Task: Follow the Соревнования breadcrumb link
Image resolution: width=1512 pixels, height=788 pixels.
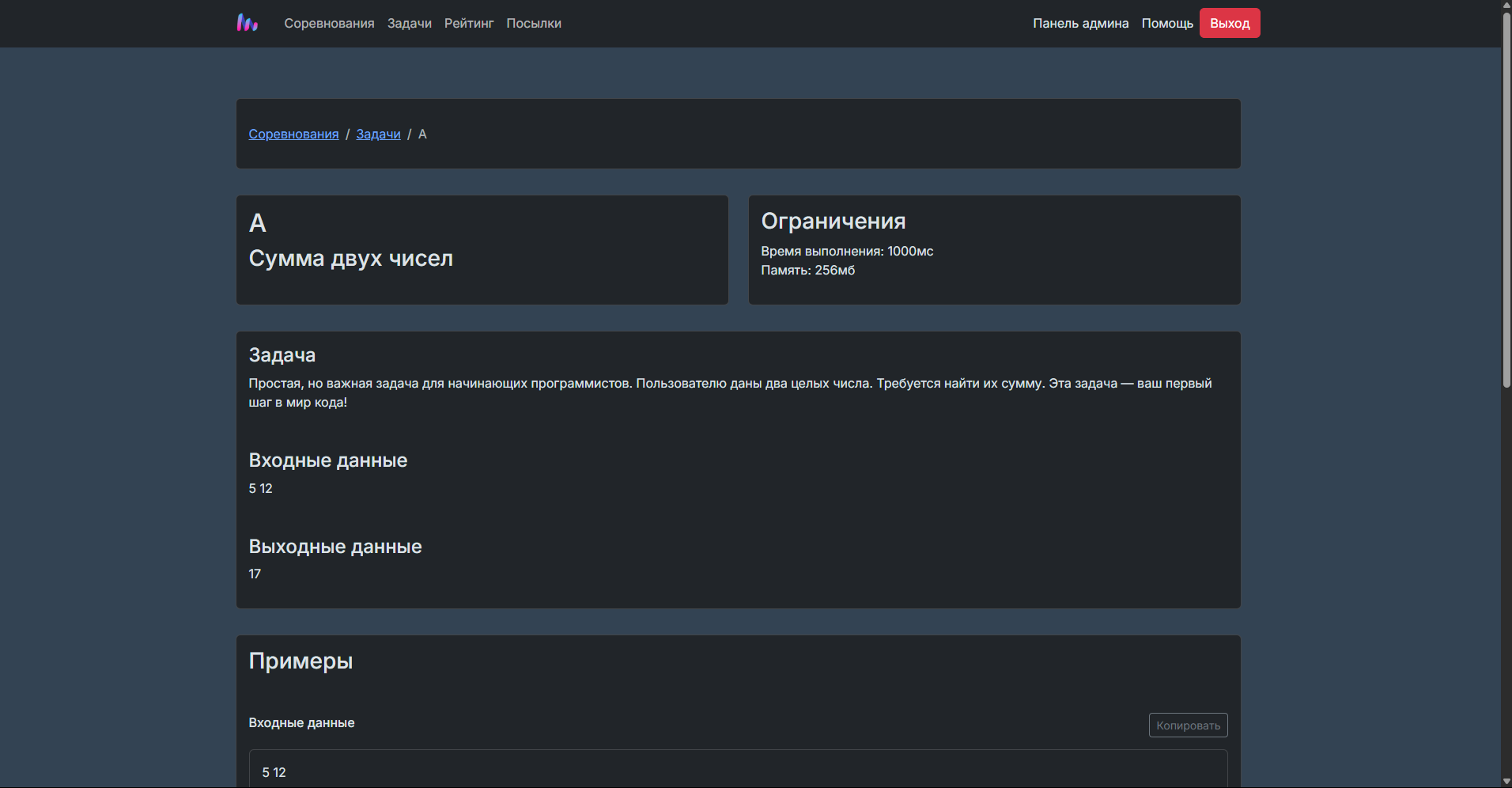Action: click(x=293, y=134)
